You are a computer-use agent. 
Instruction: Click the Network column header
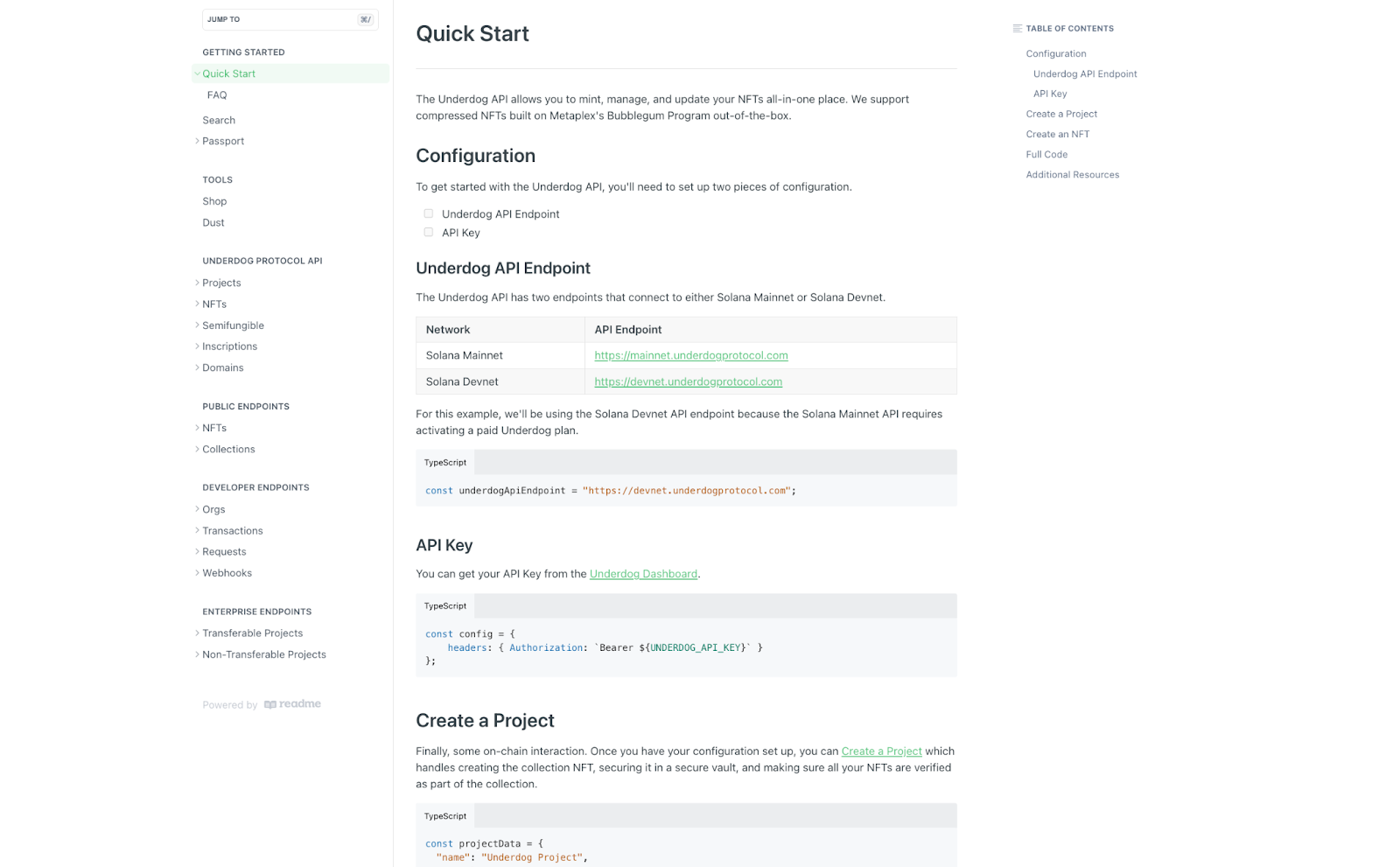pyautogui.click(x=500, y=330)
